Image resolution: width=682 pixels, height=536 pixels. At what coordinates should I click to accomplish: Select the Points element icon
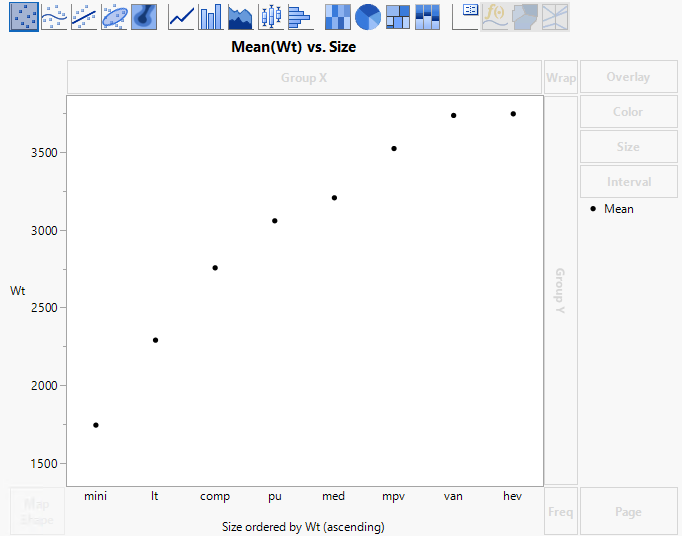24,17
